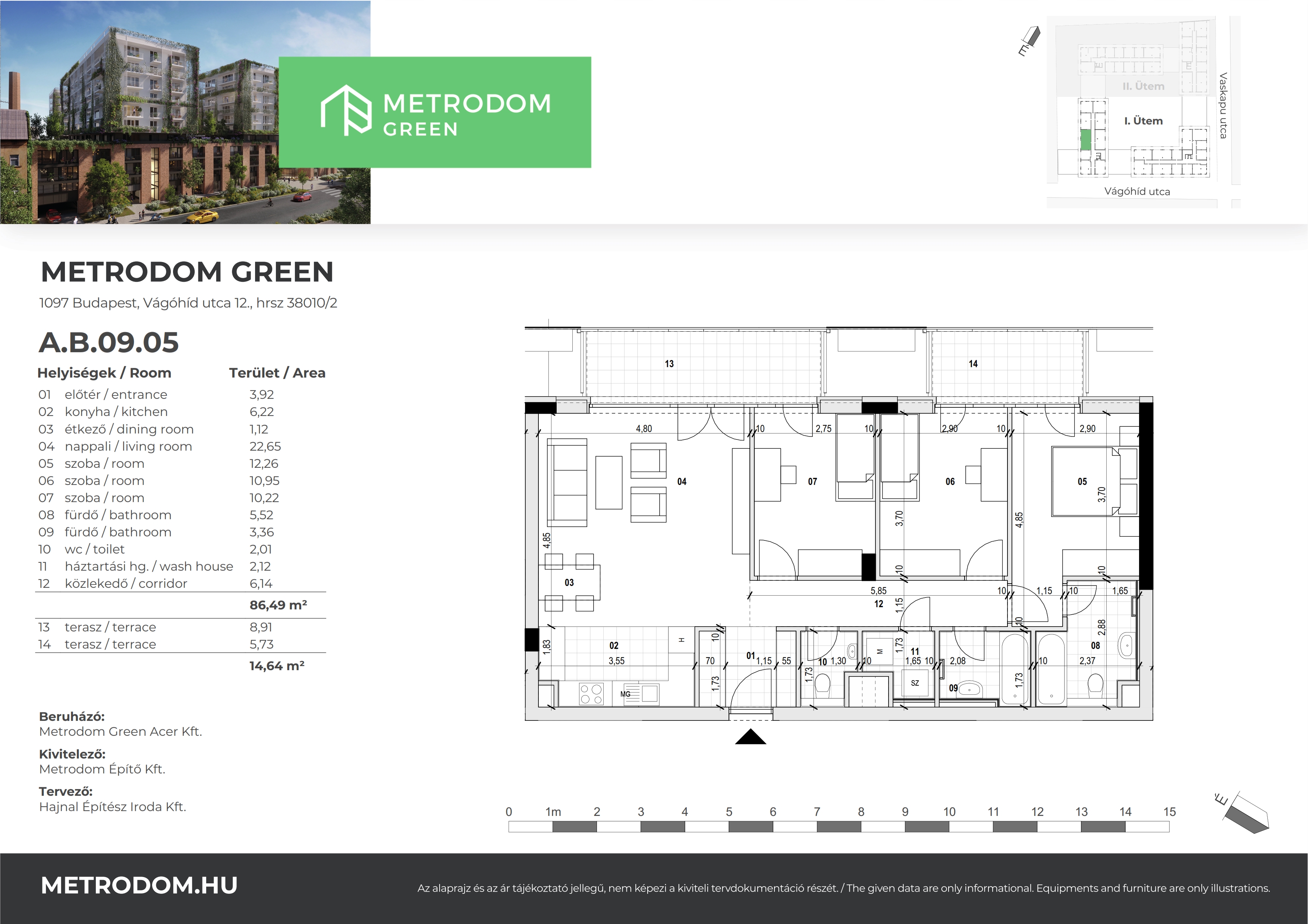Click the 4,80 dimension in living room
1308x924 pixels.
[x=644, y=429]
